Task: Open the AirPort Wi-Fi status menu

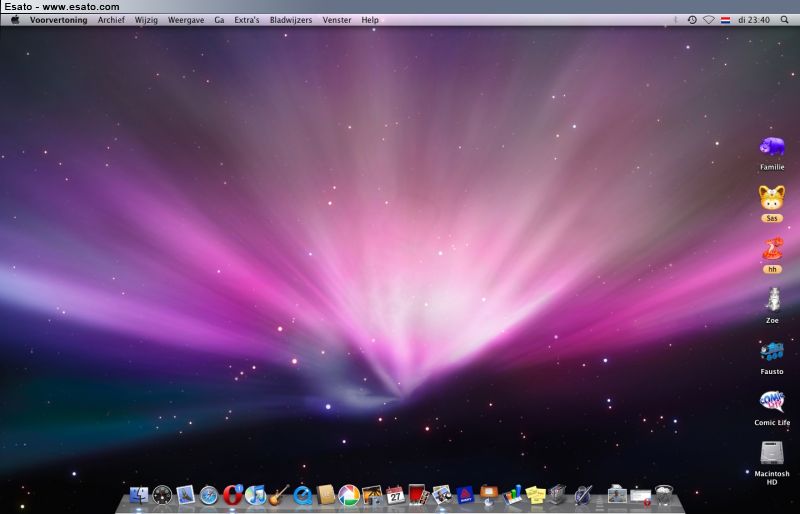Action: click(709, 20)
